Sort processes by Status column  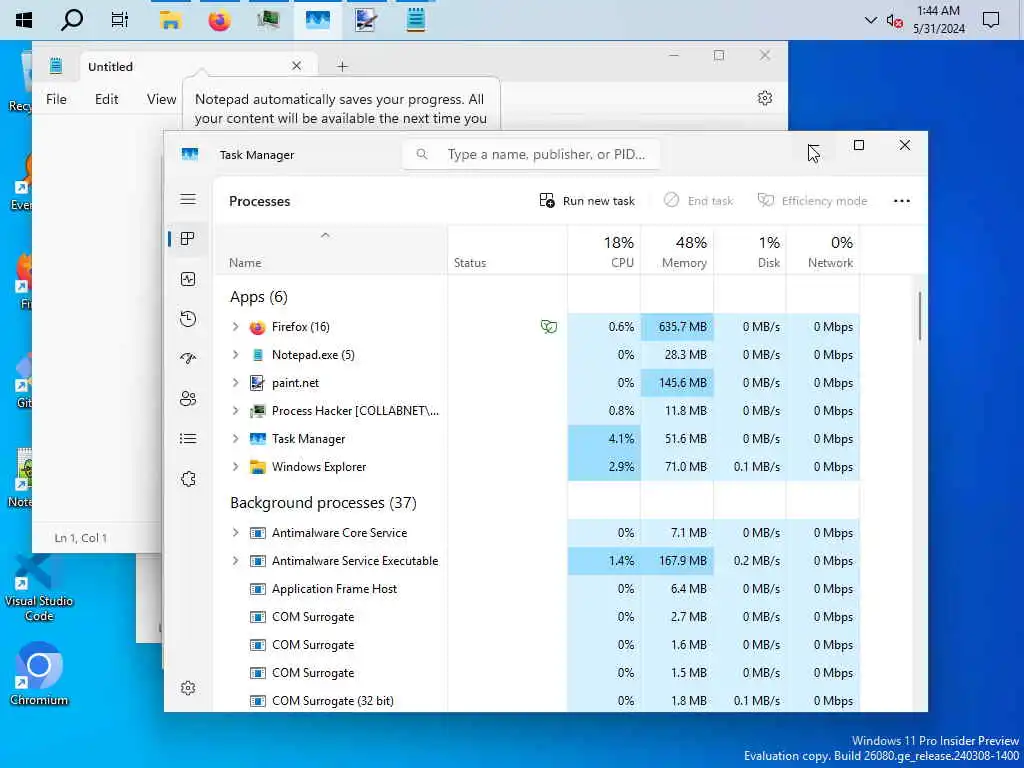[507, 250]
